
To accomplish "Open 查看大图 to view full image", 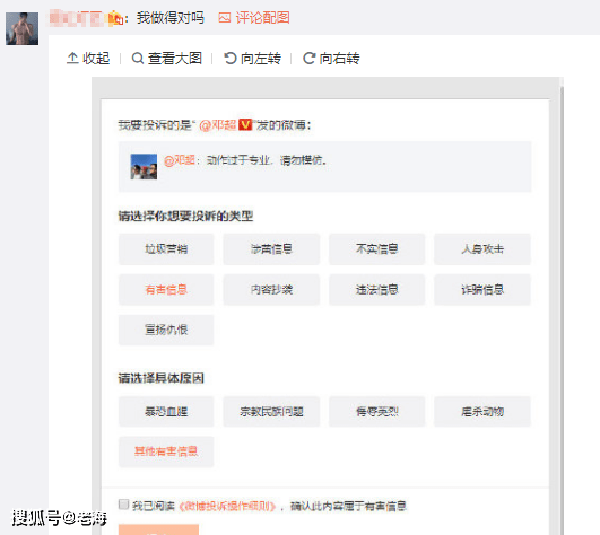I will (x=174, y=58).
